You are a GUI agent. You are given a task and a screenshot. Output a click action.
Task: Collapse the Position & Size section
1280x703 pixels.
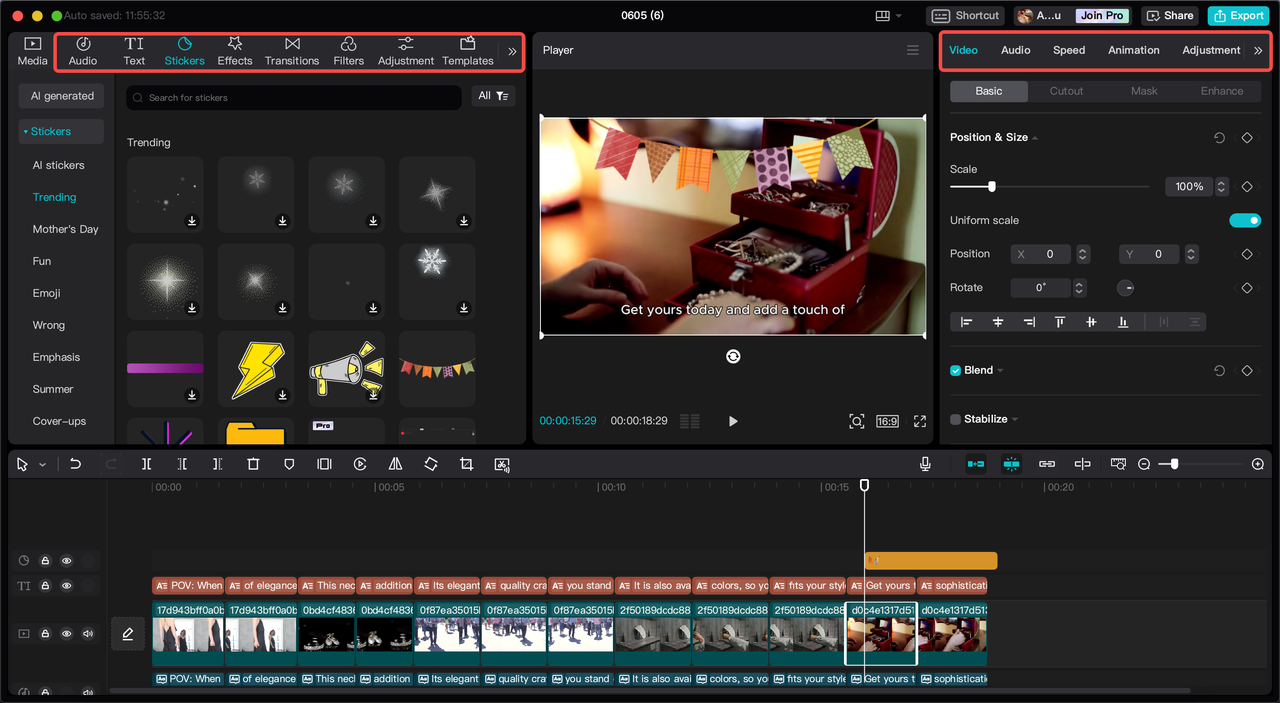(1035, 138)
